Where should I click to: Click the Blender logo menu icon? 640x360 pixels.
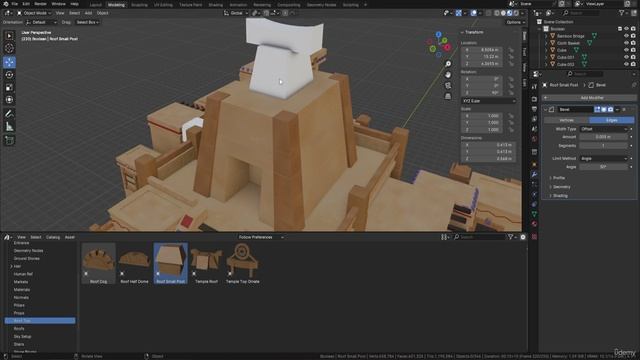tap(5, 4)
